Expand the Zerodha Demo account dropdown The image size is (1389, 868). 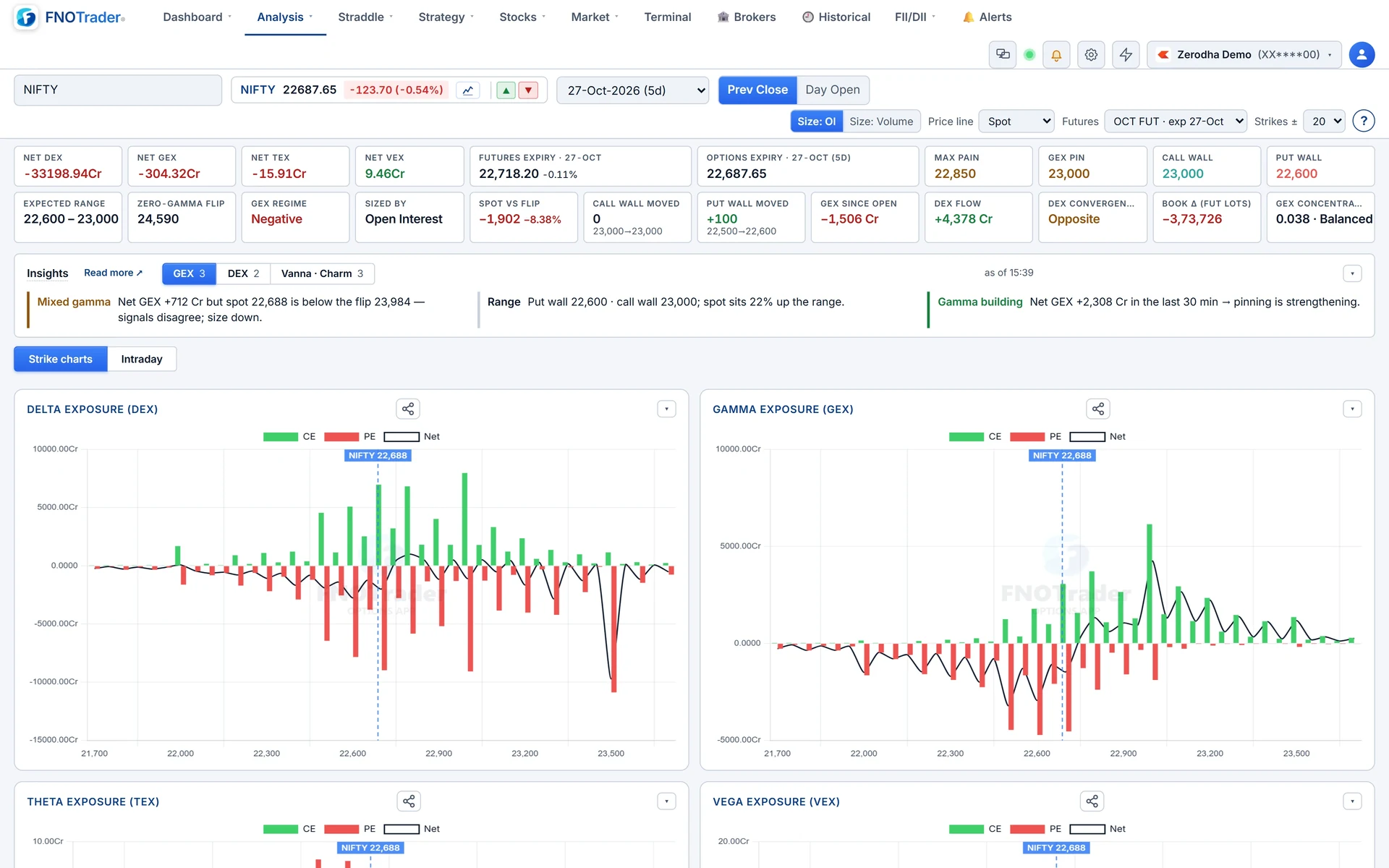(x=1244, y=54)
